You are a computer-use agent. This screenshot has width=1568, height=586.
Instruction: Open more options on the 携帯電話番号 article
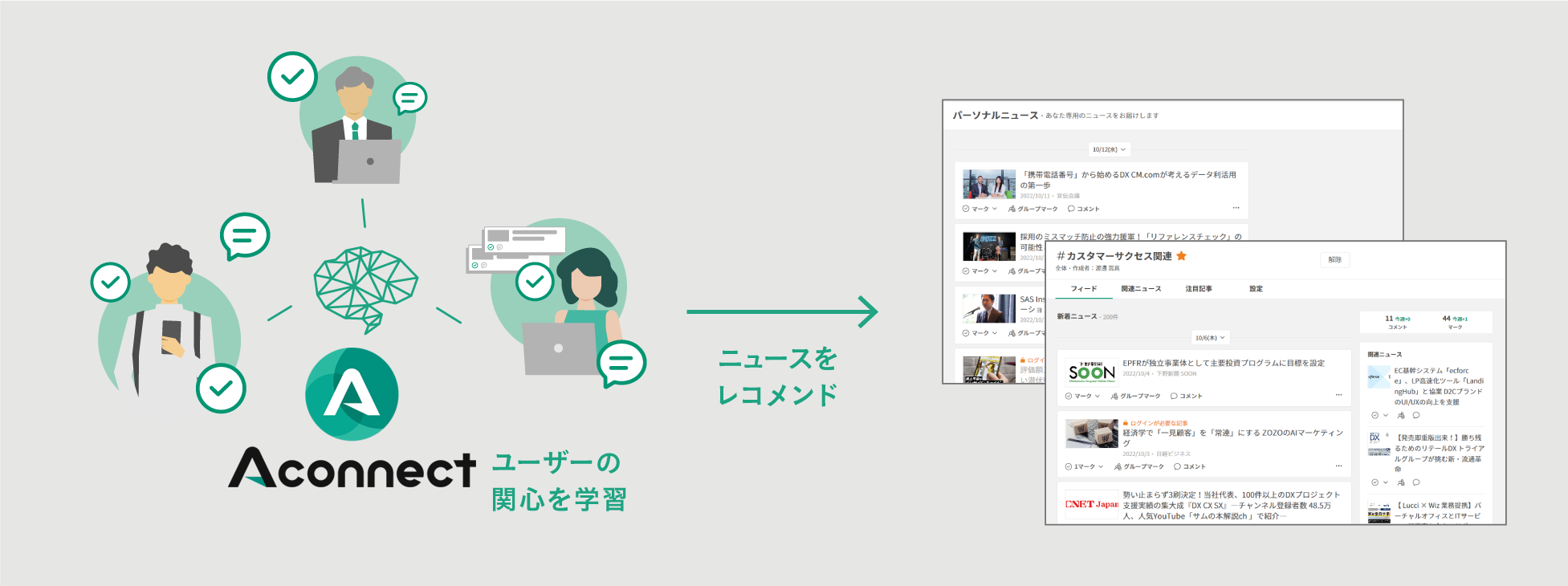(1236, 208)
